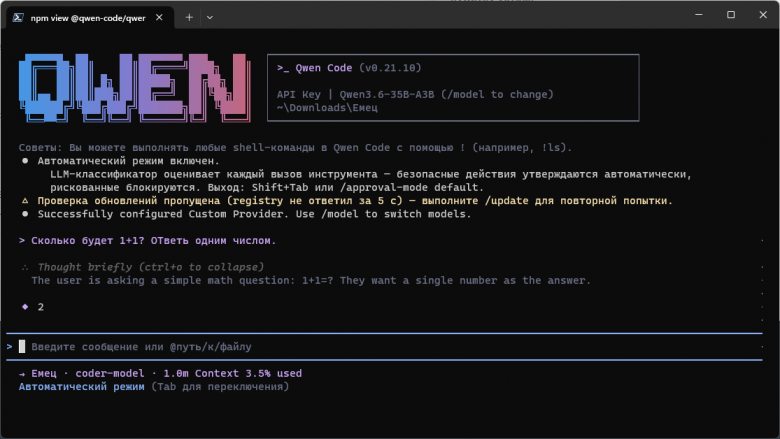
Task: Click the purple diamond answer marker
Action: pos(25,307)
